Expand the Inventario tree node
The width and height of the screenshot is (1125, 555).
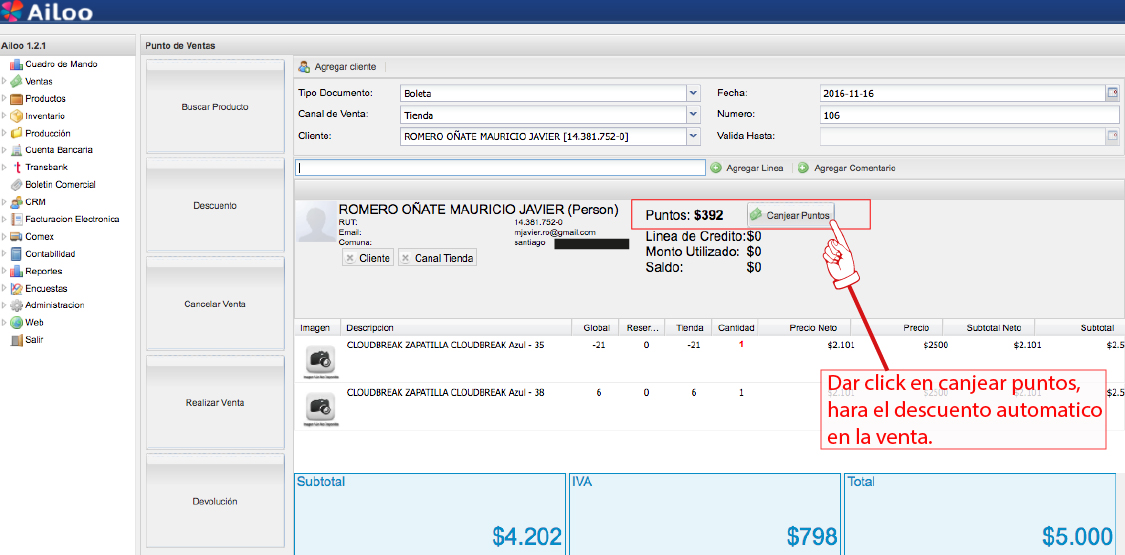pos(4,115)
